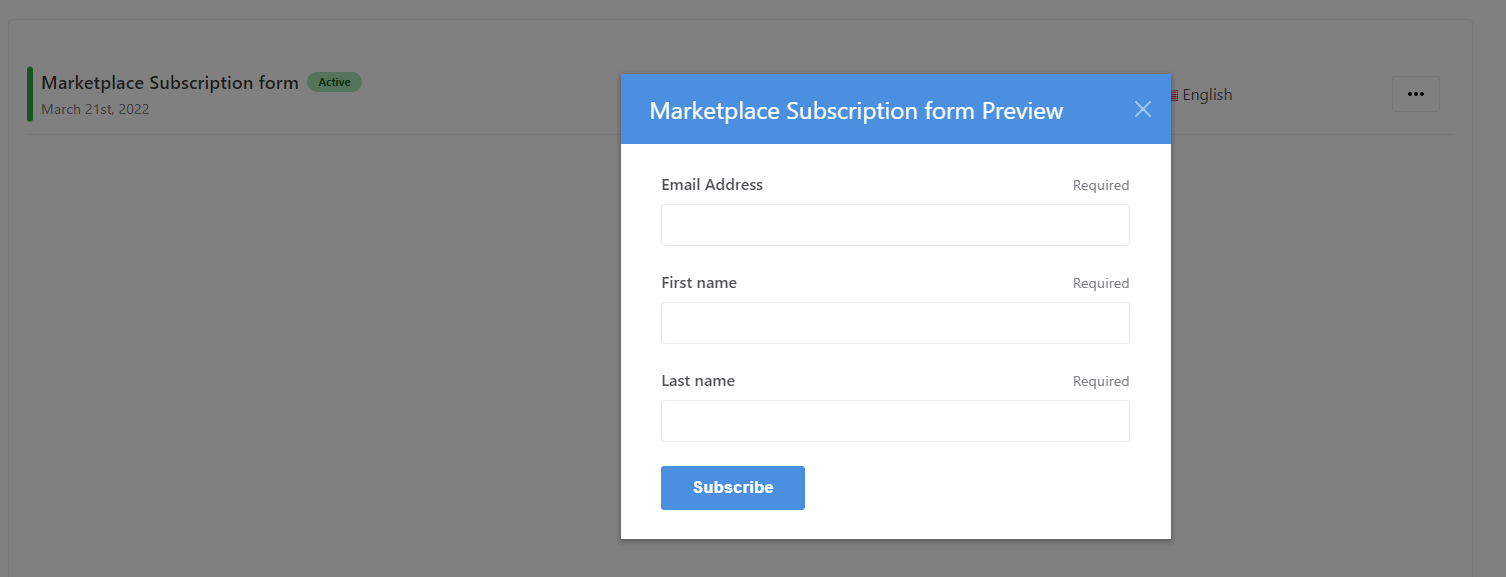Click the flag icon beside English
This screenshot has height=577, width=1506.
click(1175, 95)
